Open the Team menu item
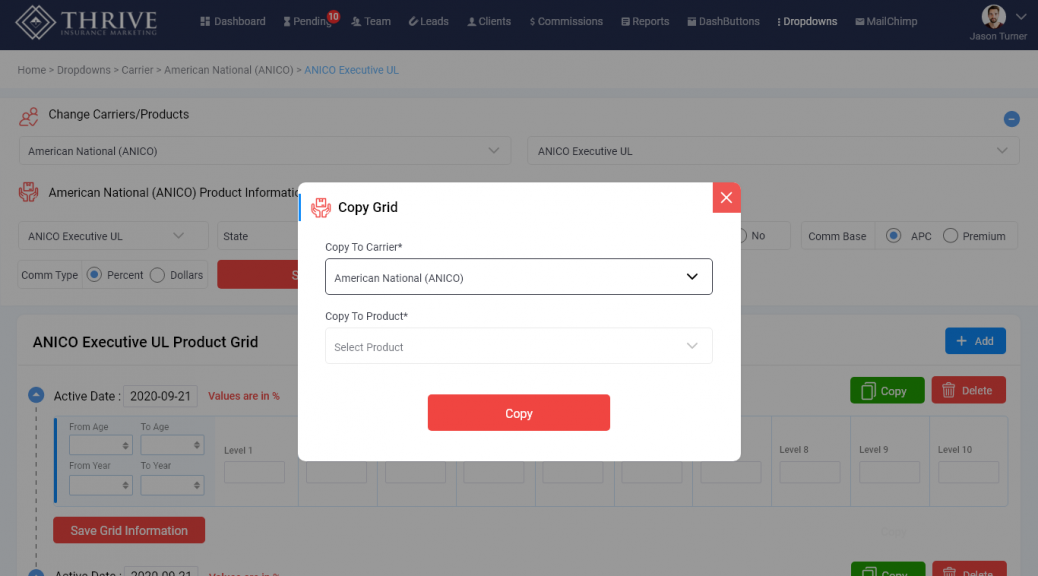 [371, 21]
